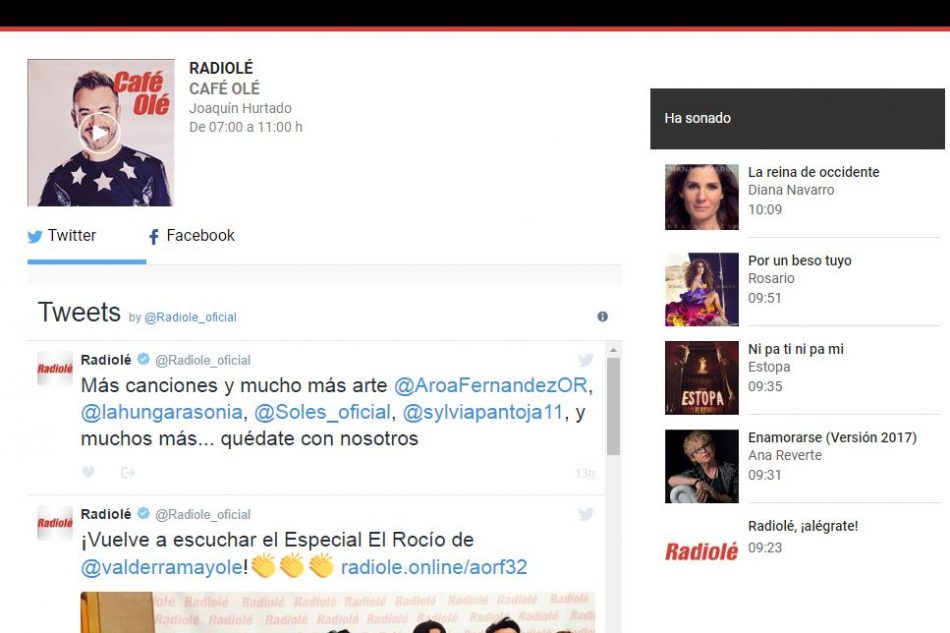Select the Twitter tab
Screen dimensions: 950x633
pos(62,236)
